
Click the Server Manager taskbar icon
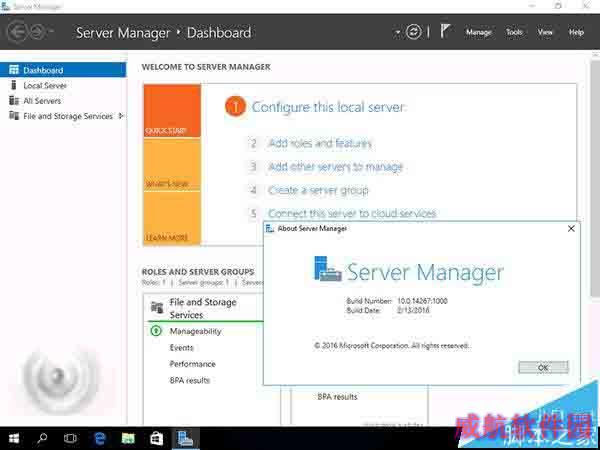pyautogui.click(x=185, y=438)
